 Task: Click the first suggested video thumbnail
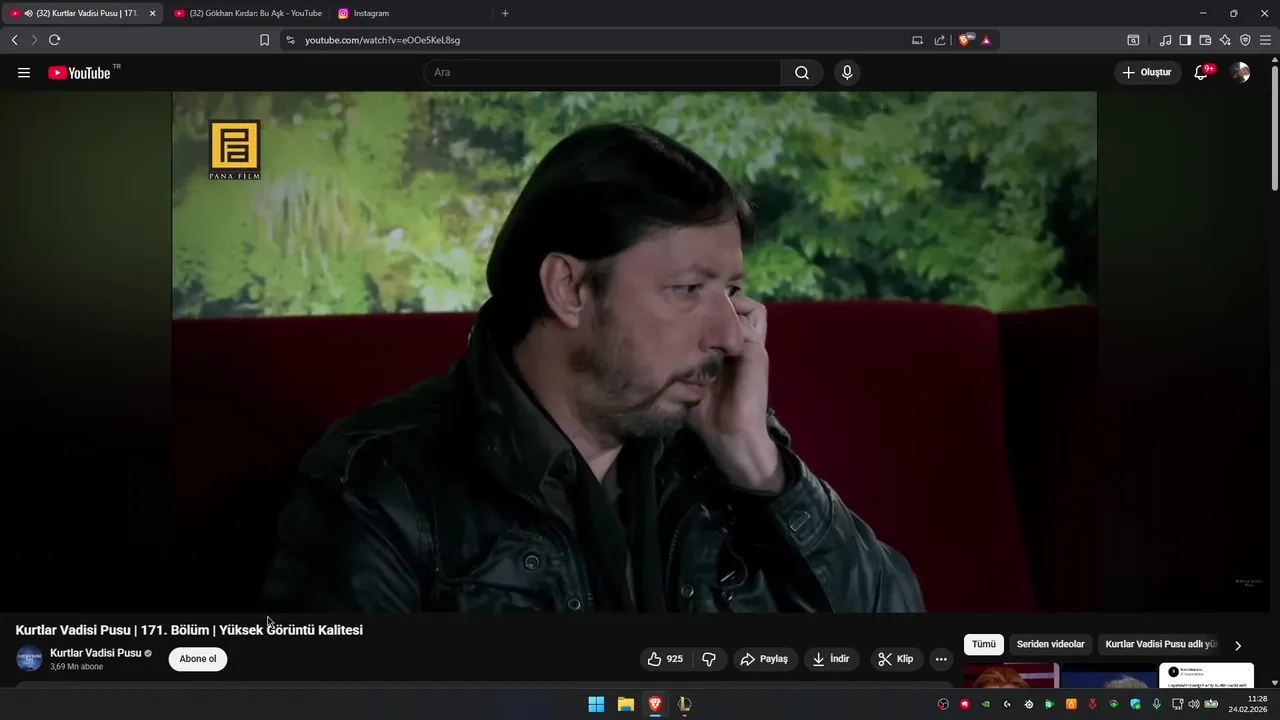tap(1011, 675)
